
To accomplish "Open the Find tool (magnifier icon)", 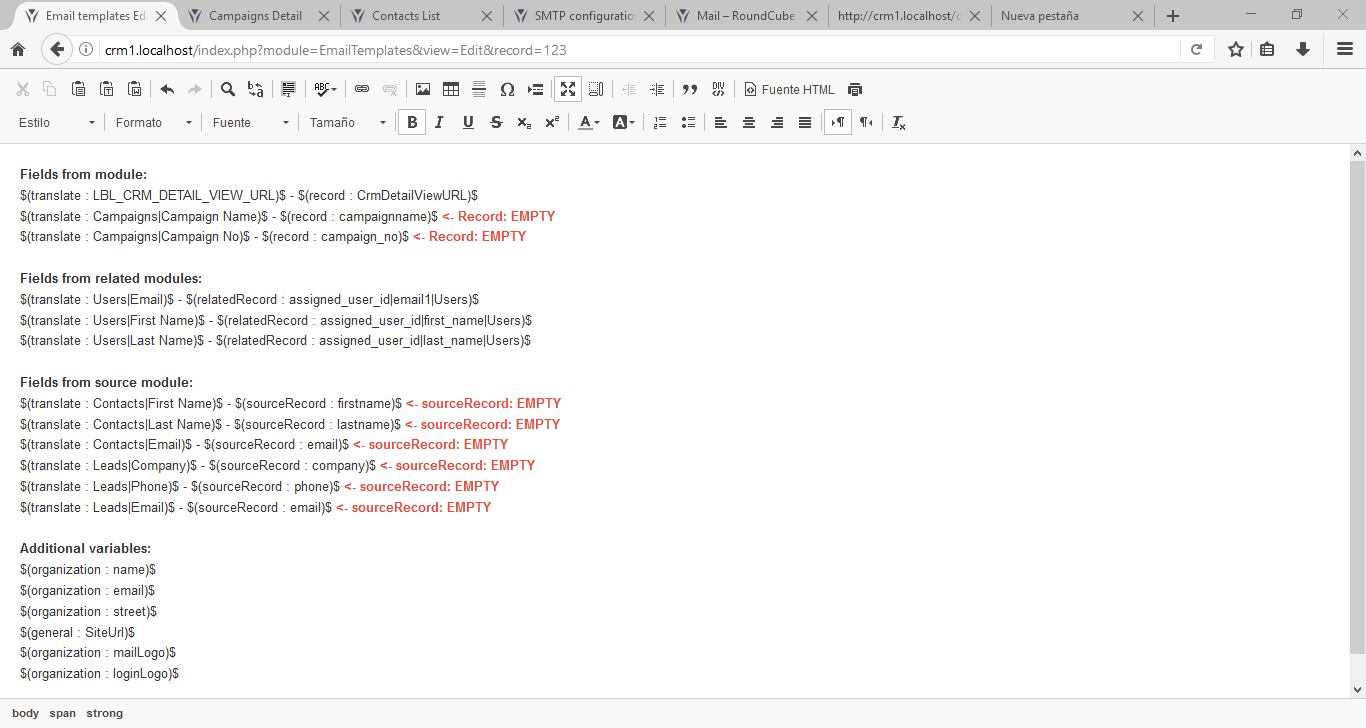I will pos(228,89).
